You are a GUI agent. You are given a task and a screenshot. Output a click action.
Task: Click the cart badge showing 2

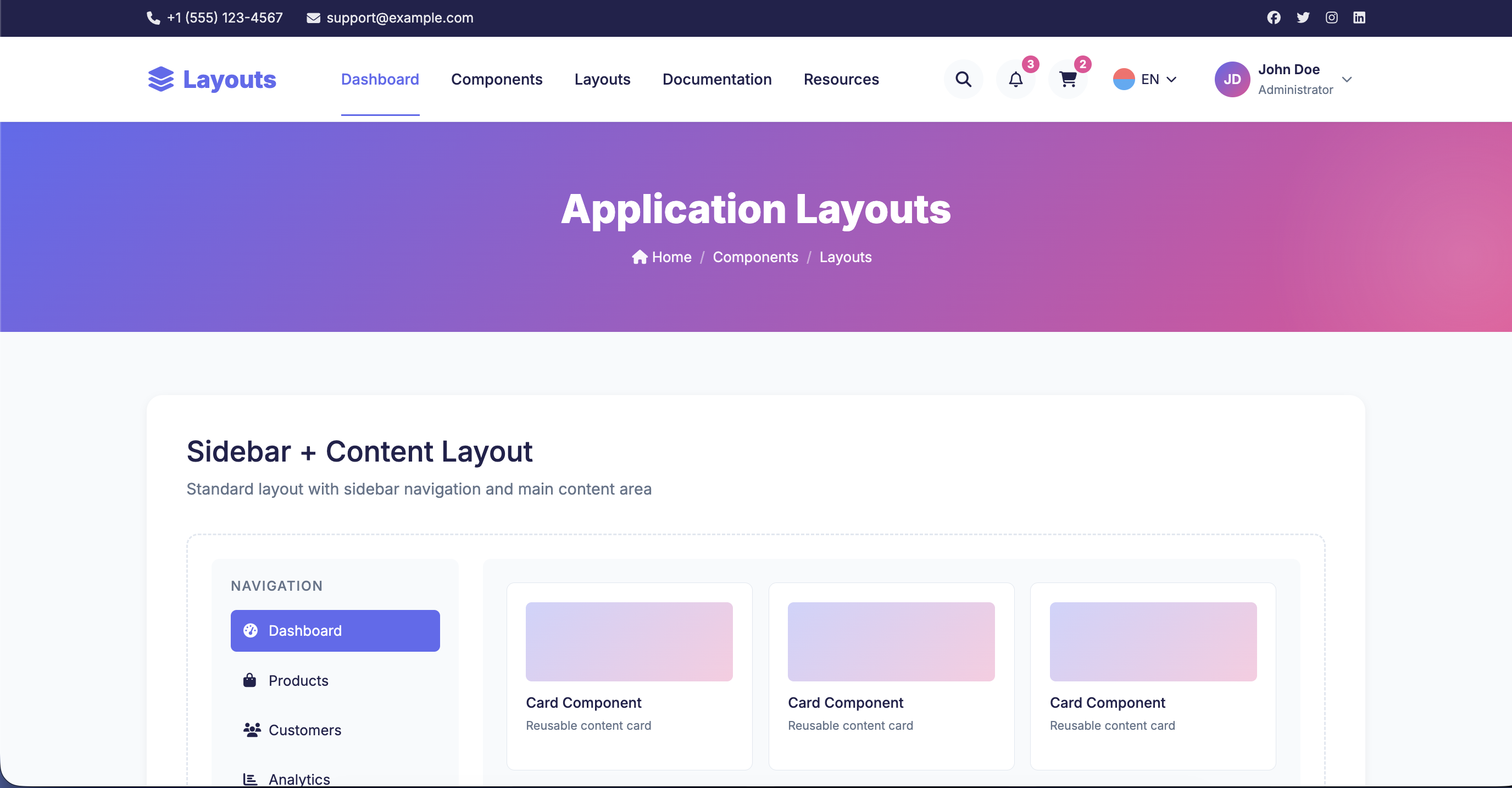pyautogui.click(x=1082, y=64)
